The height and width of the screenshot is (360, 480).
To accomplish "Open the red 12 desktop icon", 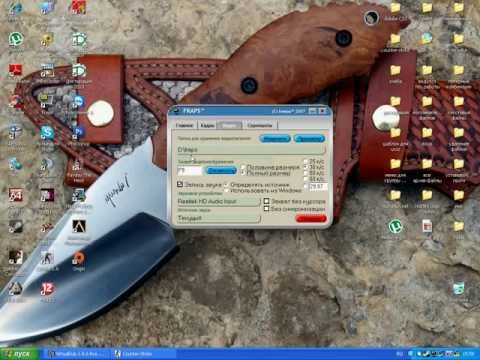I will coord(47,289).
